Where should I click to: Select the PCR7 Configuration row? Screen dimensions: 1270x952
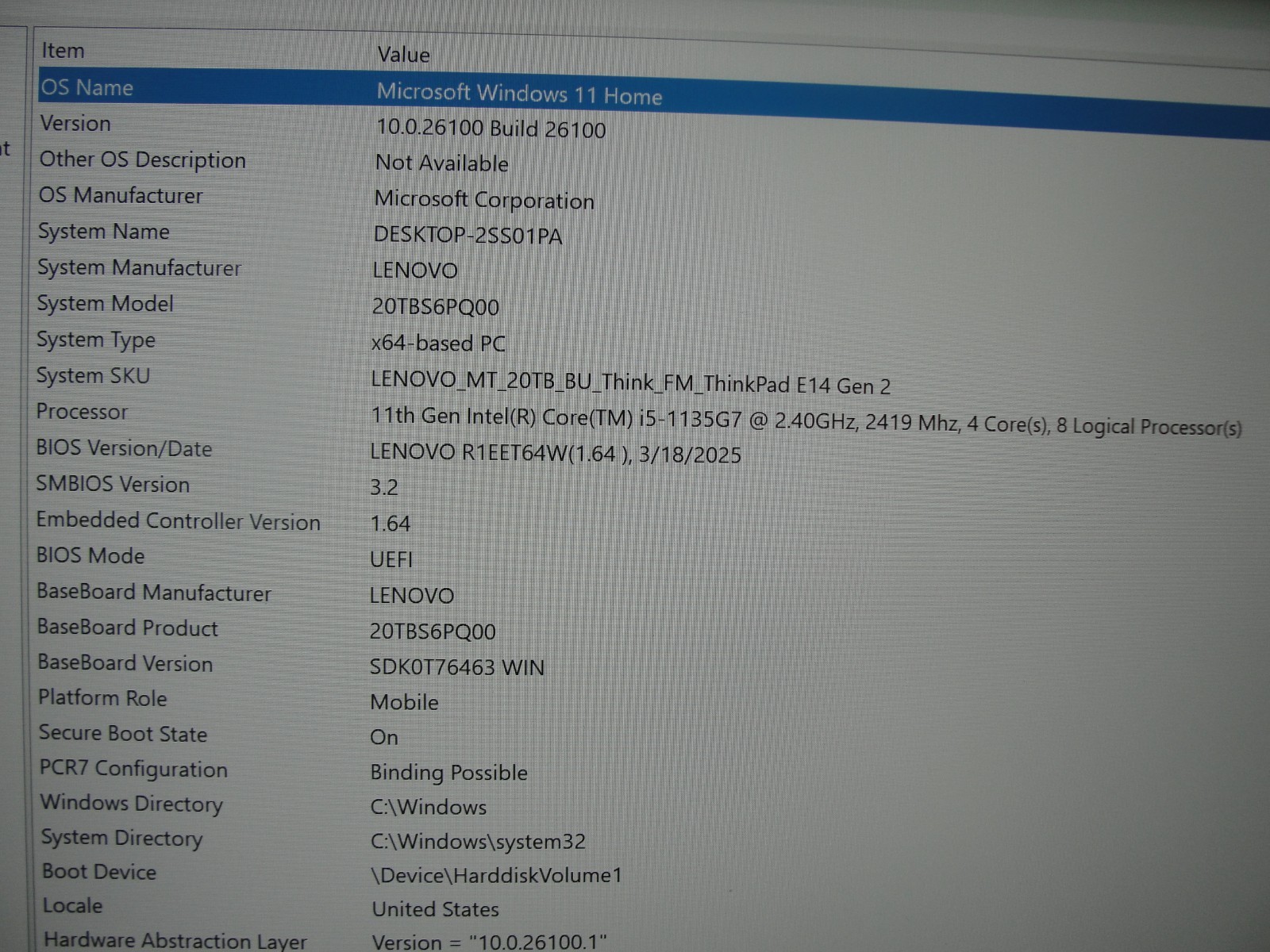coord(133,769)
